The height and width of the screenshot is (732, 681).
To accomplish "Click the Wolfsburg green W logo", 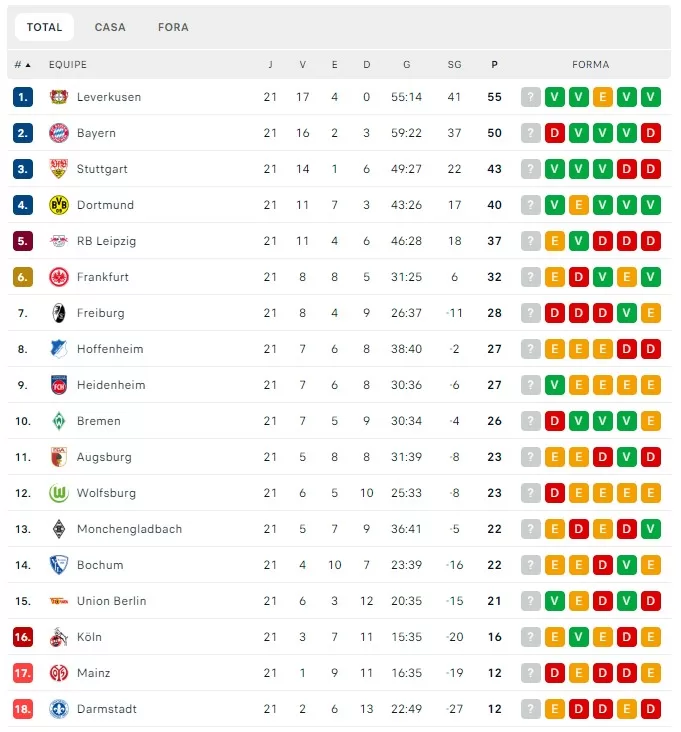I will coord(59,493).
